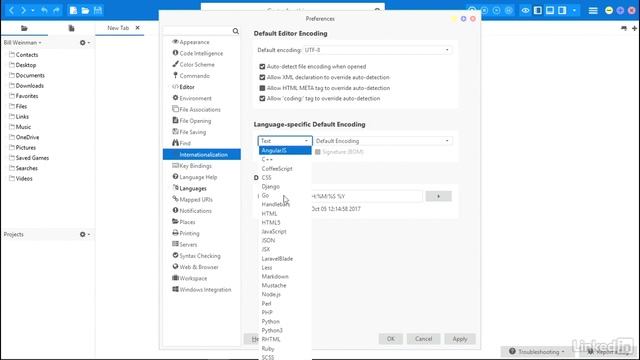Open the Default encoding UTF-8 dropdown
The image size is (640, 360).
coord(377,50)
